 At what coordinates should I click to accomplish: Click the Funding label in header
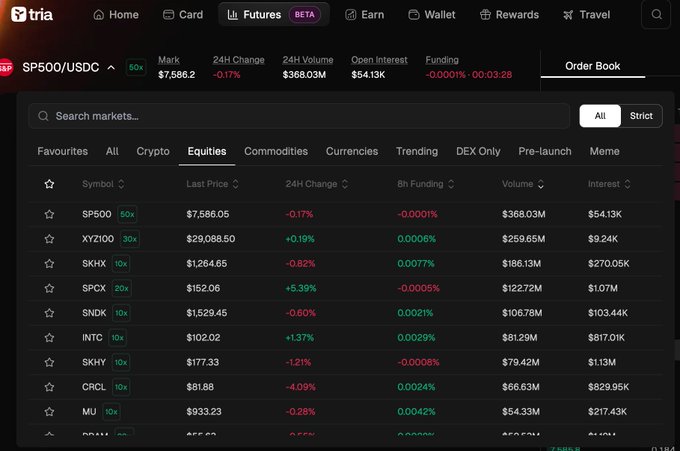coord(442,60)
